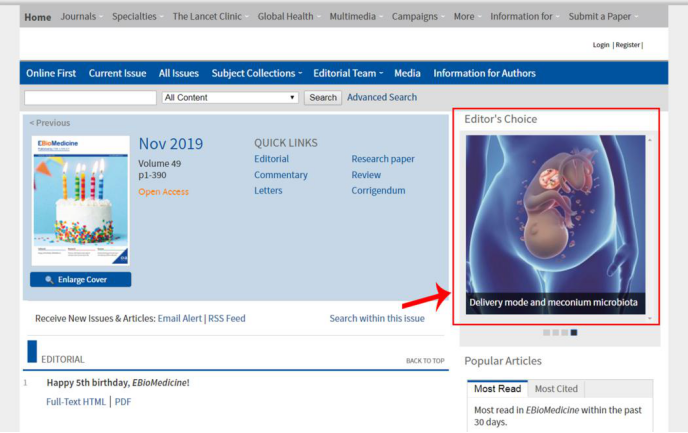Click Delivery mode and meconium microbiota caption

pos(553,302)
